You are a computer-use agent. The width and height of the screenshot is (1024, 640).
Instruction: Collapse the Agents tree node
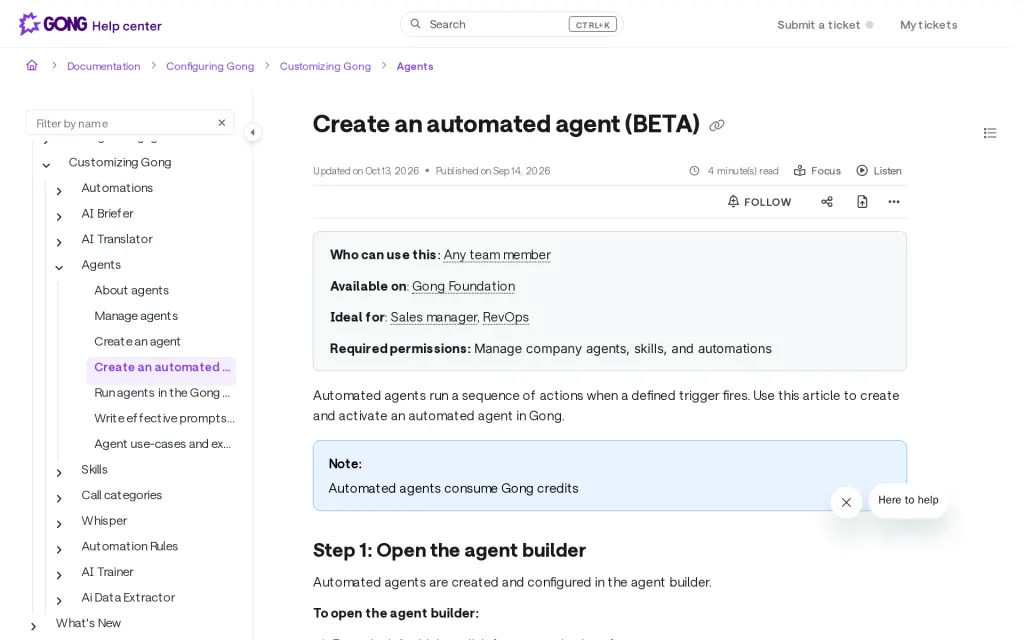59,268
